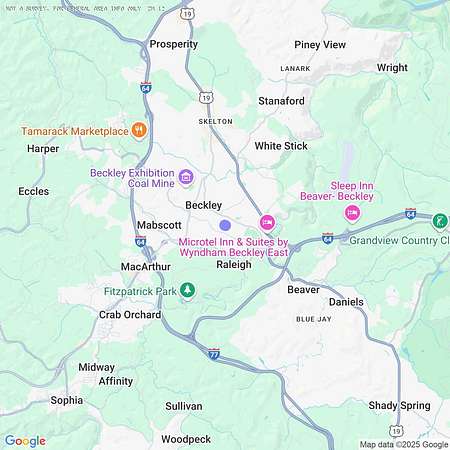
Task: Click the US 19 shield near Shady Spring
Action: click(x=396, y=430)
